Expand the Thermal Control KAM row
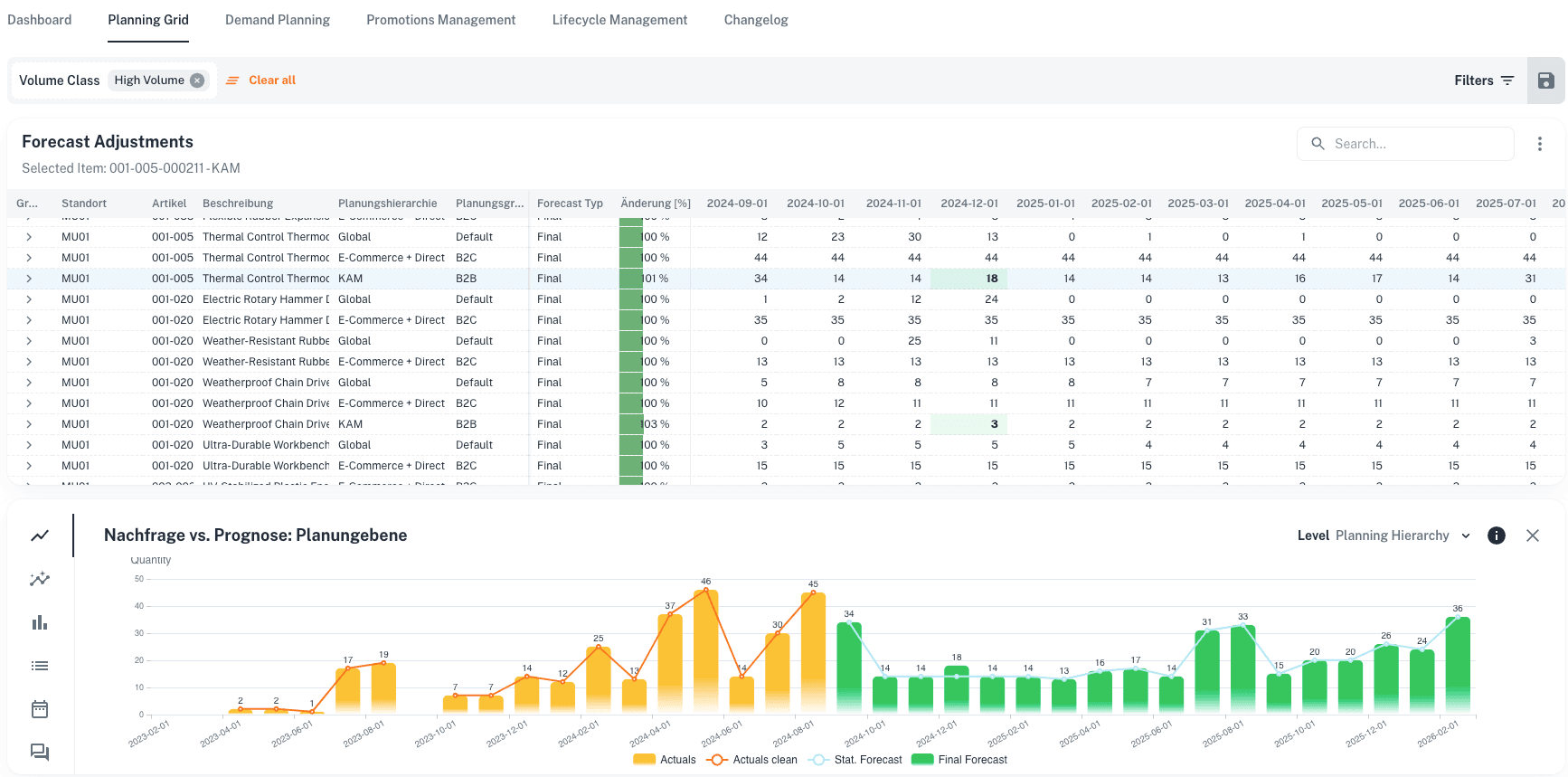Viewport: 1568px width, 777px height. point(29,279)
